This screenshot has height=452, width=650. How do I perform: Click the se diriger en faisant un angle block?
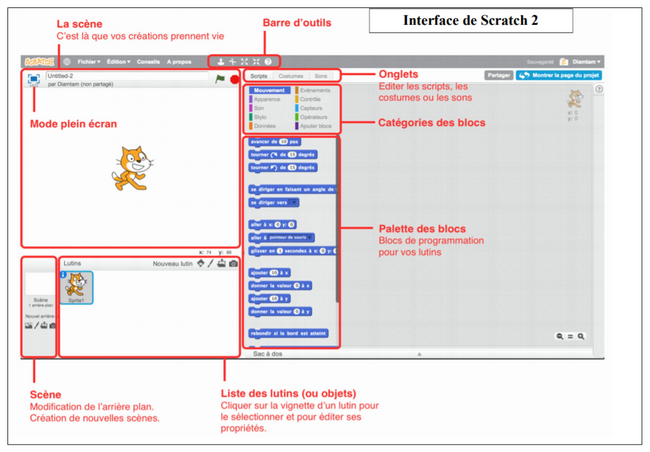tap(292, 190)
